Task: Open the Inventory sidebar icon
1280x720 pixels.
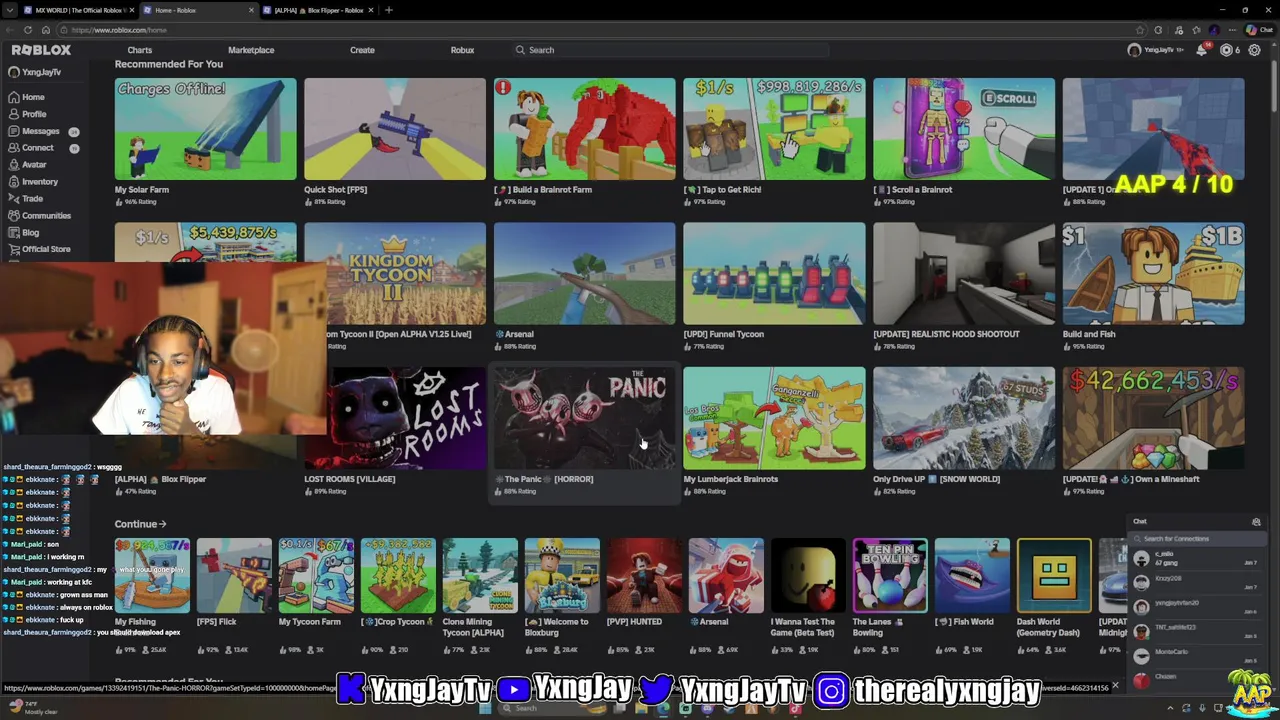Action: click(x=14, y=182)
